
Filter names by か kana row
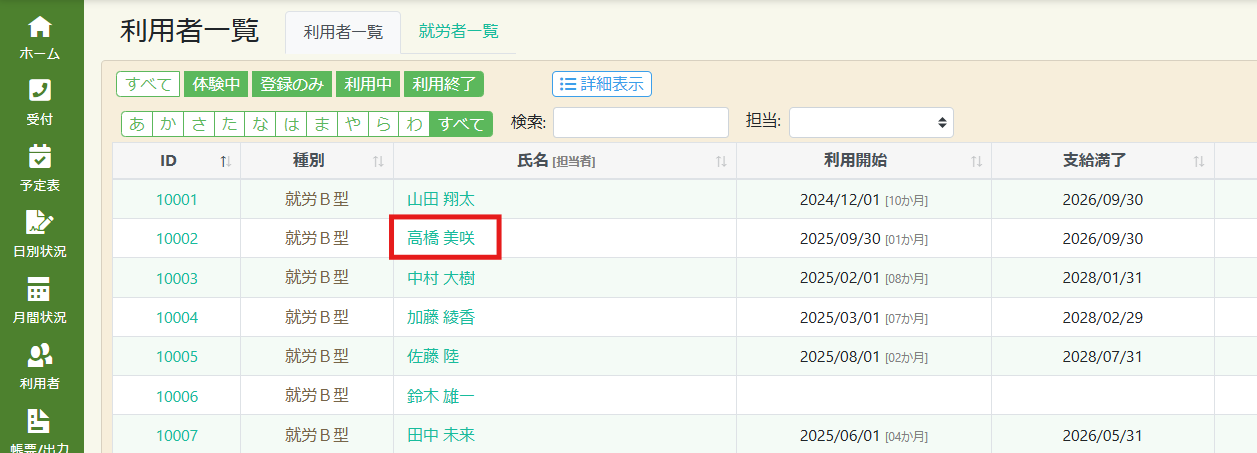coord(167,124)
